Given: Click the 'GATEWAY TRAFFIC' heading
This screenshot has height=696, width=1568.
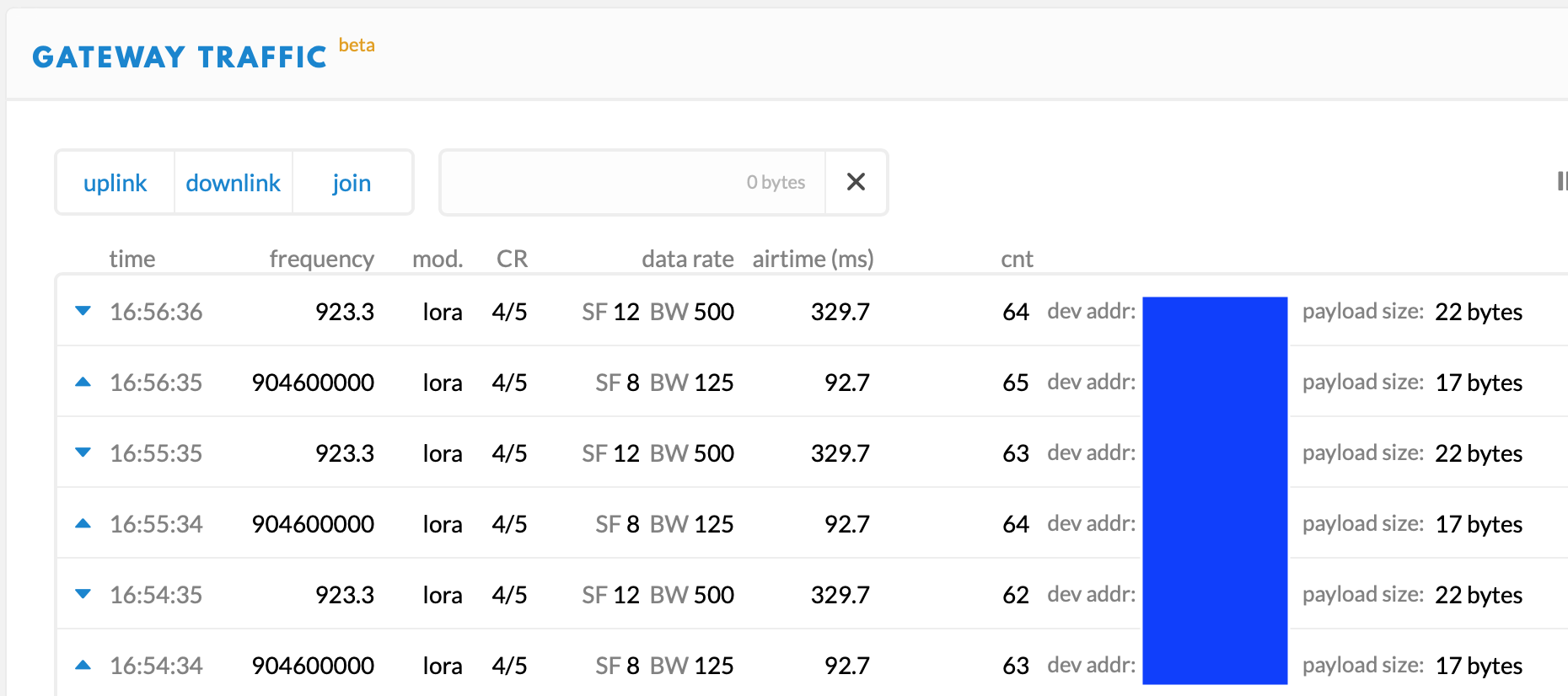Looking at the screenshot, I should click(x=180, y=56).
